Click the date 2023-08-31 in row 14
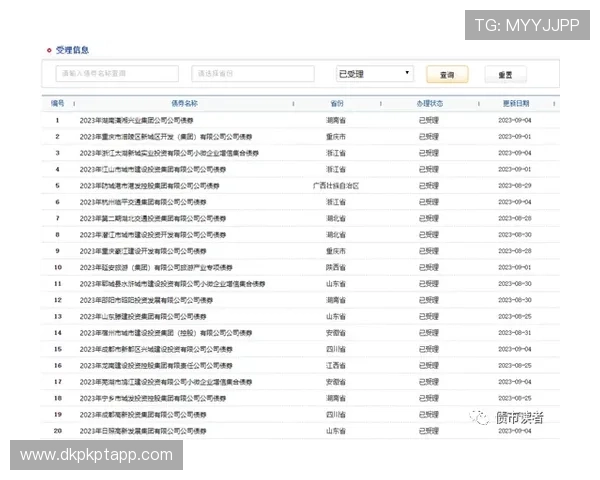Screen dimensions: 600x480 [515, 333]
